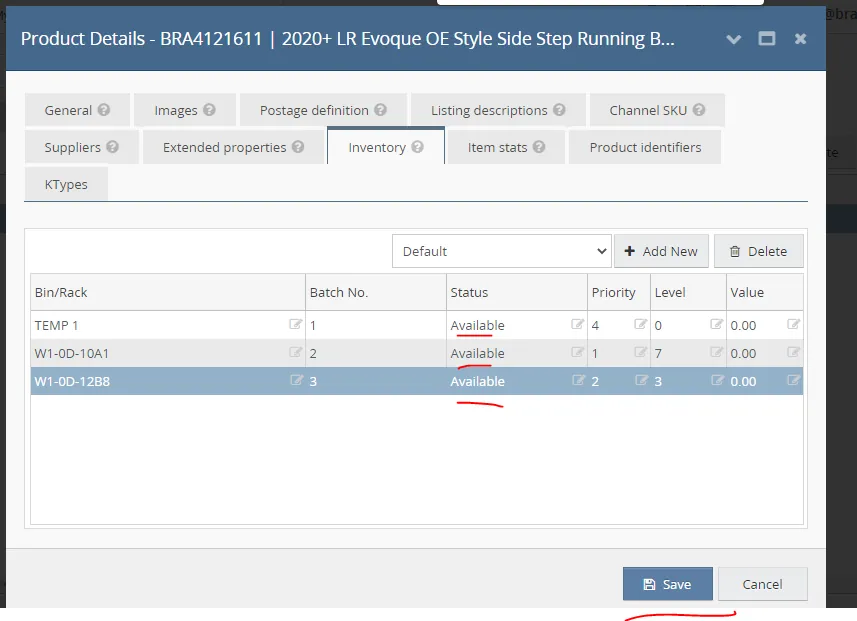Open the Default location dropdown
The image size is (857, 621).
click(502, 251)
